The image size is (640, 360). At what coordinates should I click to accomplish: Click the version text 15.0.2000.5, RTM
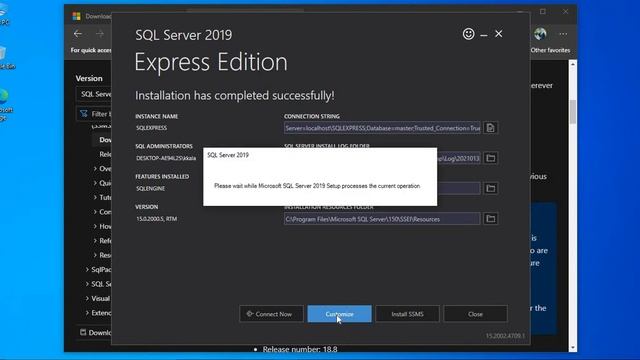157,219
